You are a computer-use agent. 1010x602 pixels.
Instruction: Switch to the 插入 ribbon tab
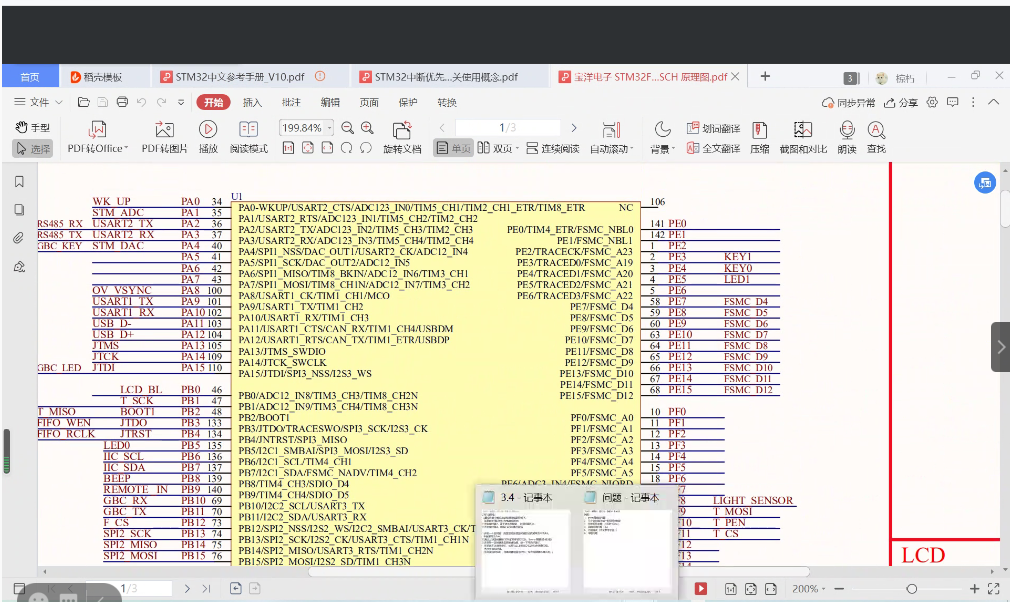point(252,102)
